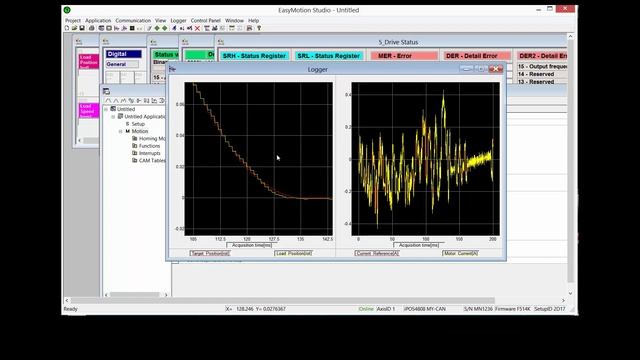Click the Target Position legend label
This screenshot has width=640, height=360.
(210, 253)
